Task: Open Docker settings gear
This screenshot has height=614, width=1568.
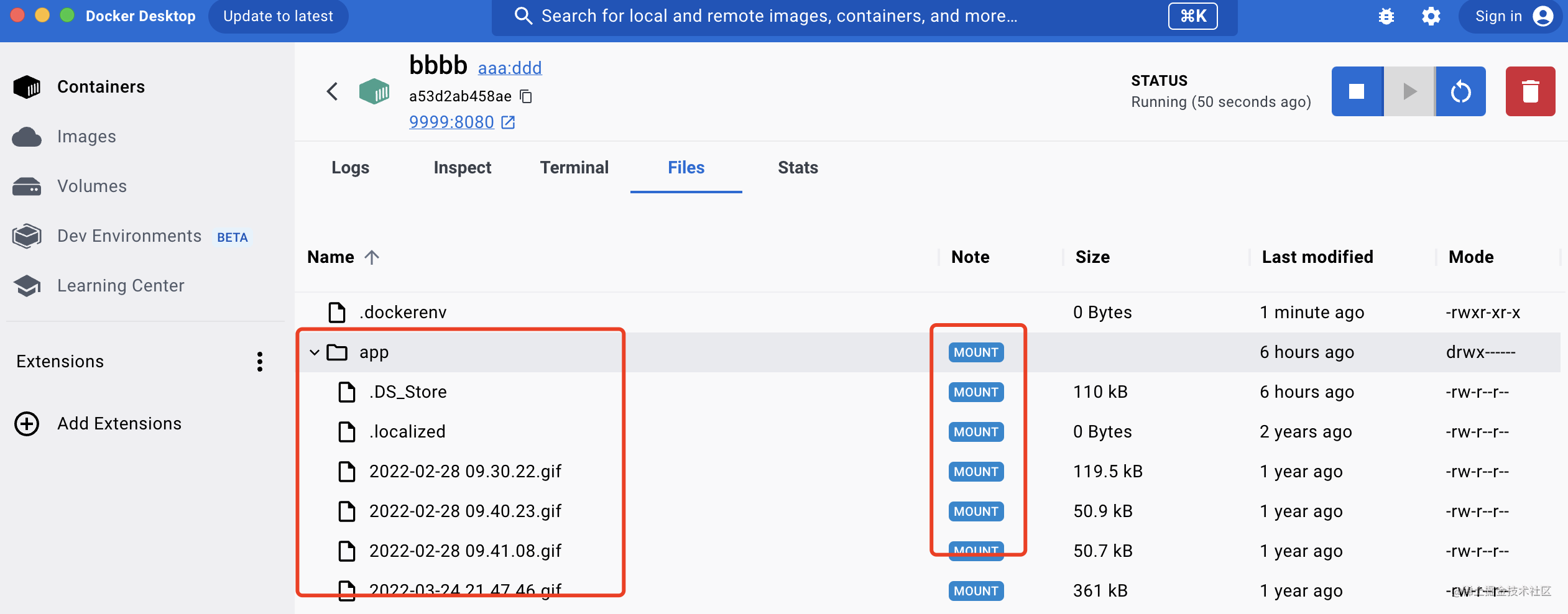Action: tap(1431, 16)
